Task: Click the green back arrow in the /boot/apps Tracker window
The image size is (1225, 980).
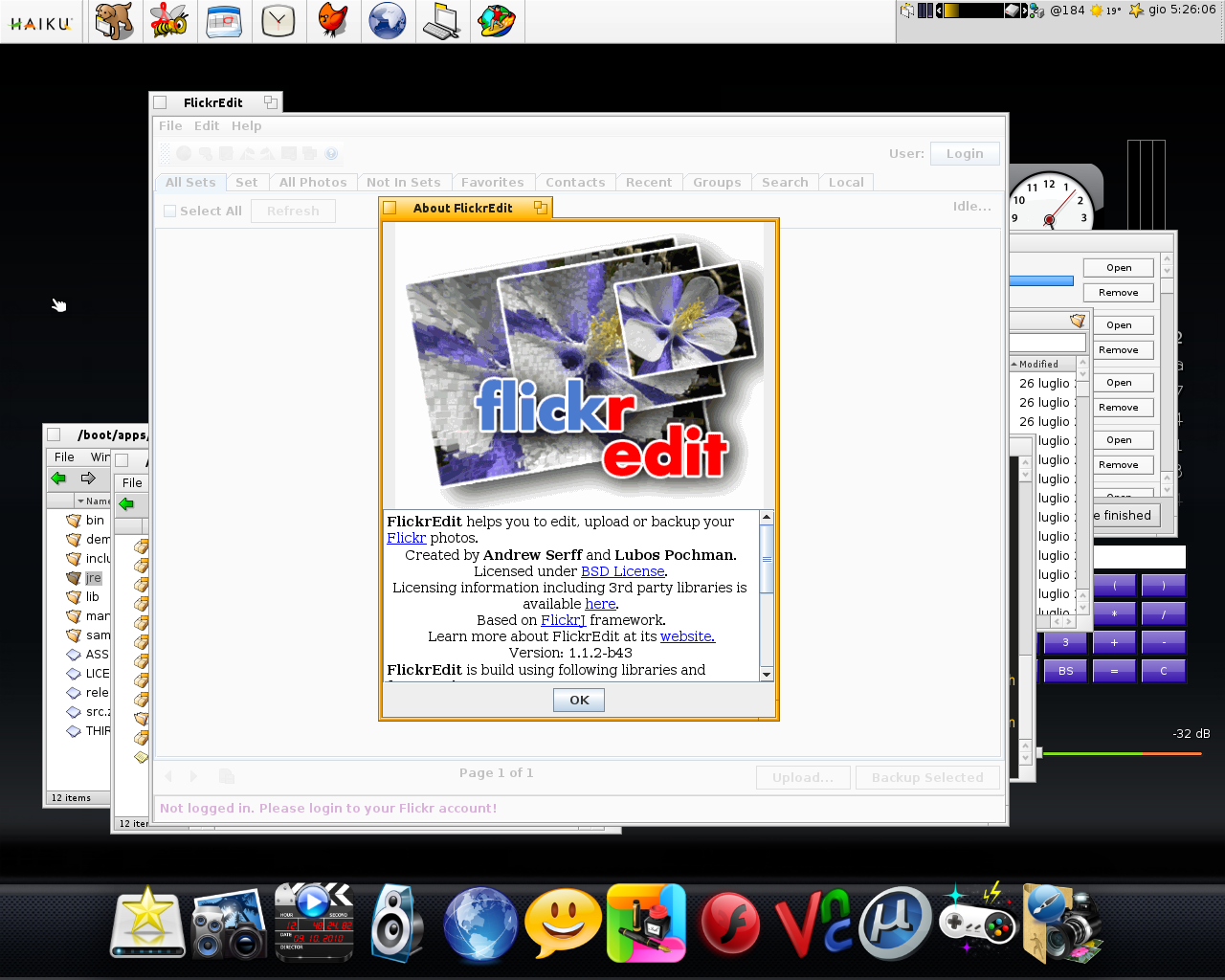Action: pyautogui.click(x=59, y=478)
